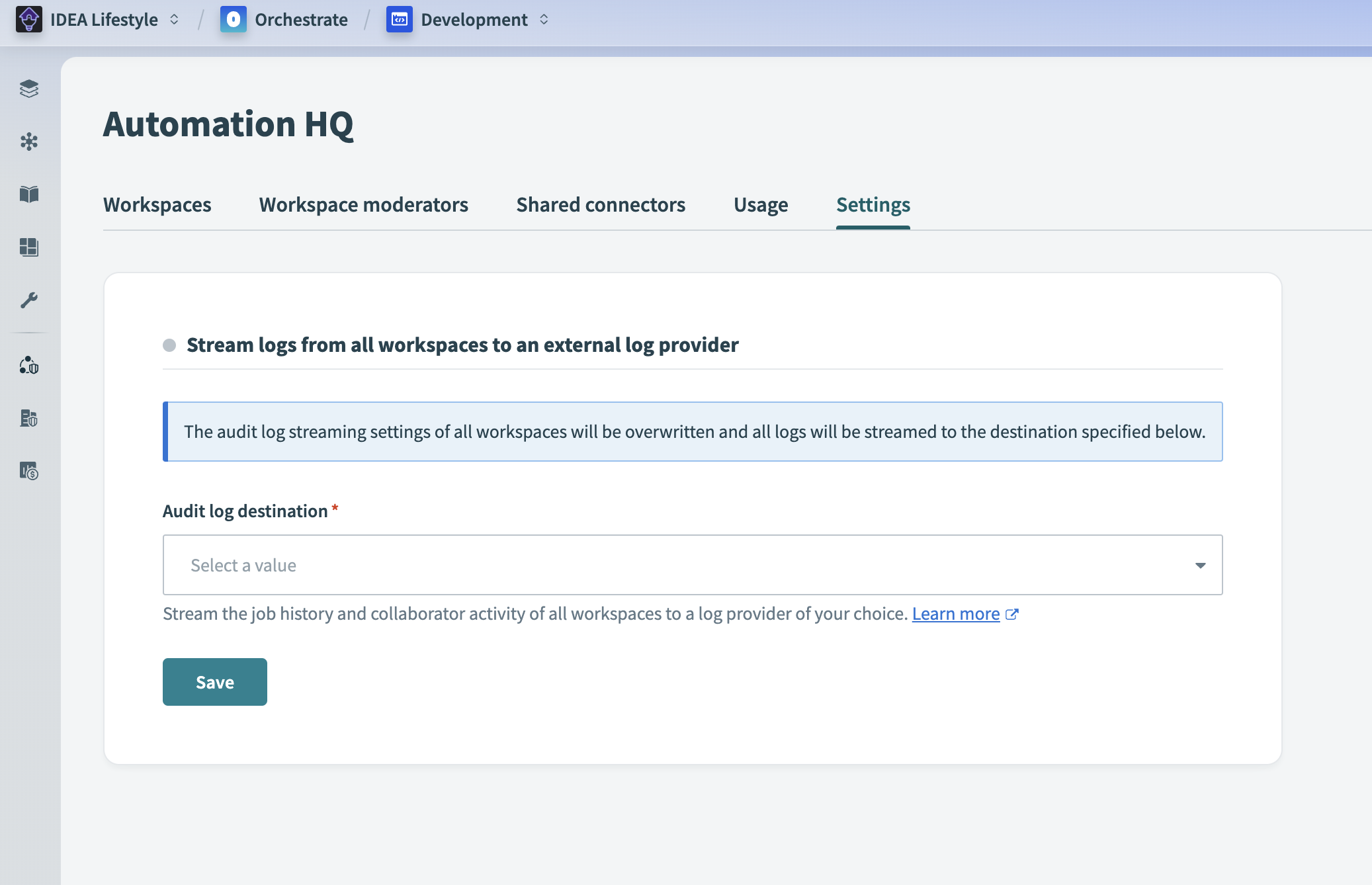The width and height of the screenshot is (1372, 885).
Task: Expand the Development environment switcher
Action: pyautogui.click(x=544, y=20)
